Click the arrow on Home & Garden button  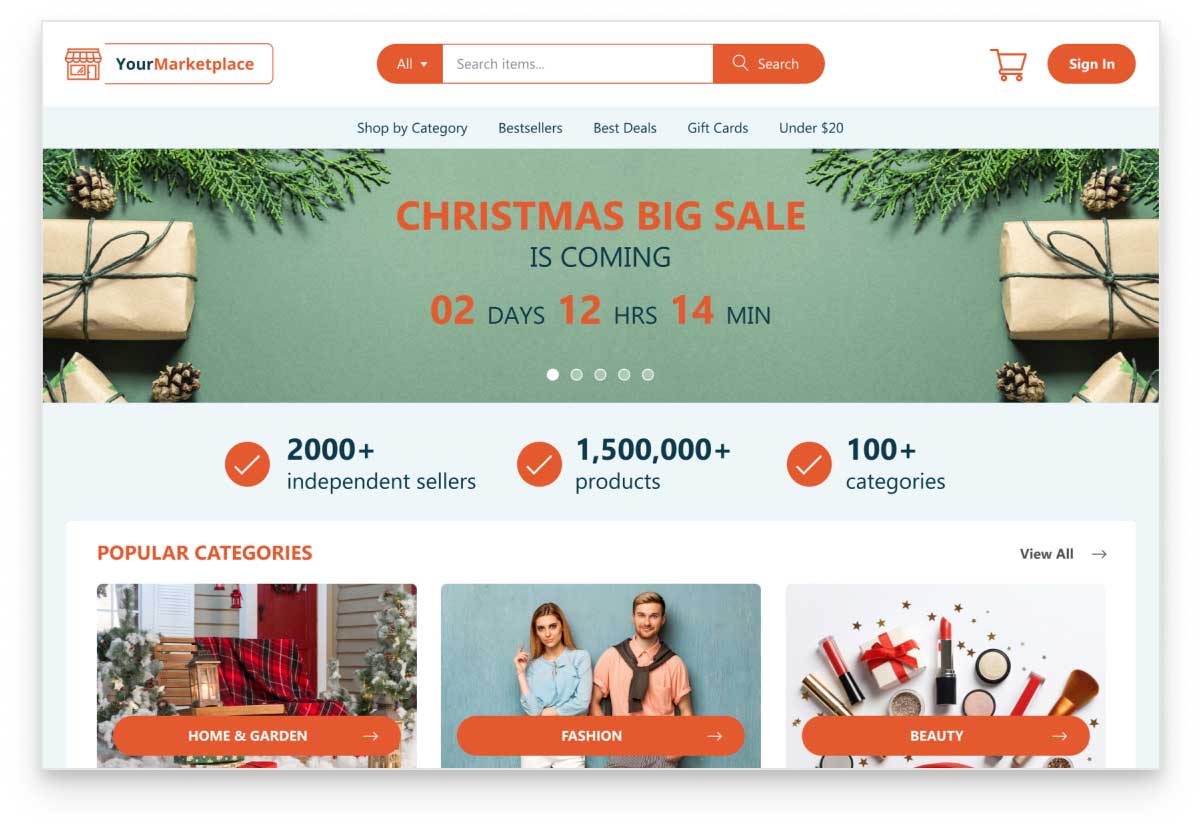371,736
